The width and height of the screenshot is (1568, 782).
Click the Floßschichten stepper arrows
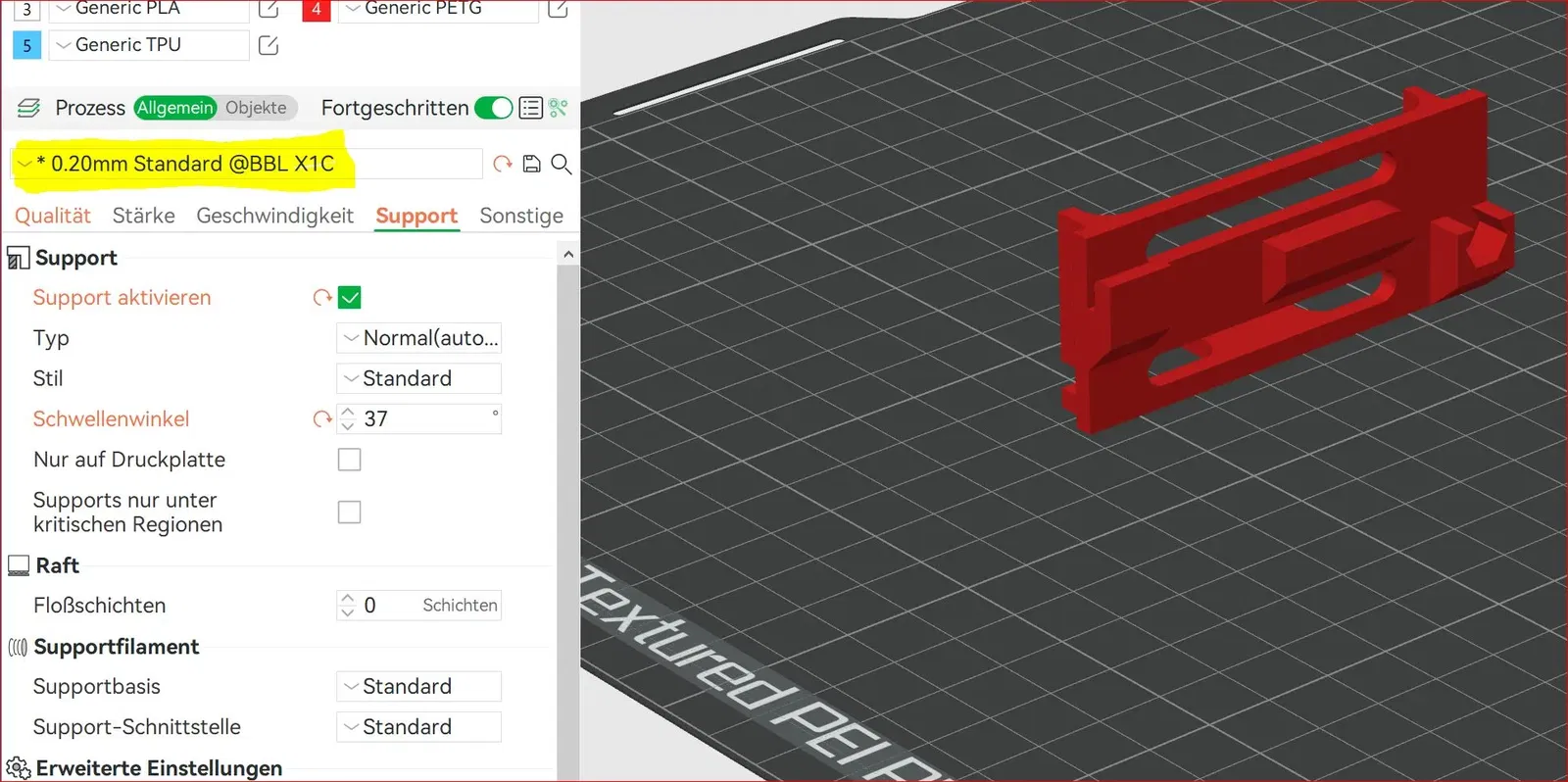pos(348,606)
